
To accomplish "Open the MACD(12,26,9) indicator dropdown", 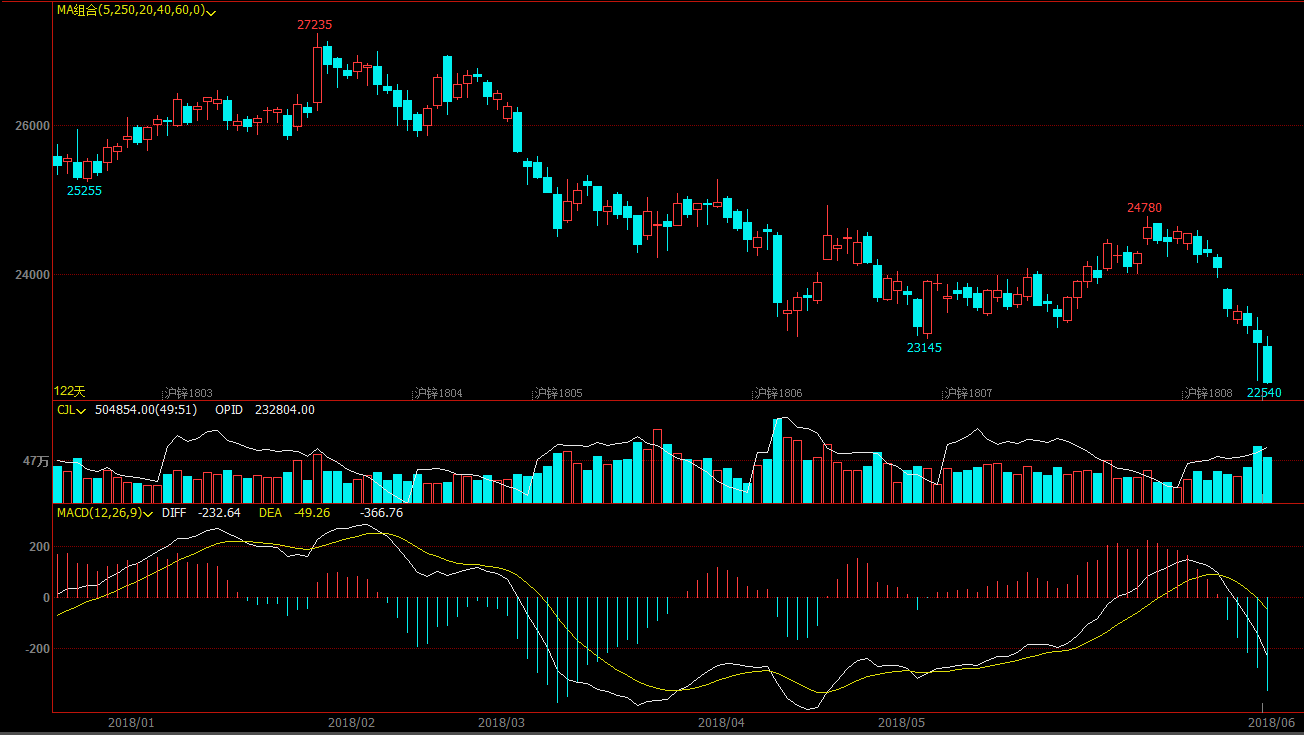I will tap(148, 513).
